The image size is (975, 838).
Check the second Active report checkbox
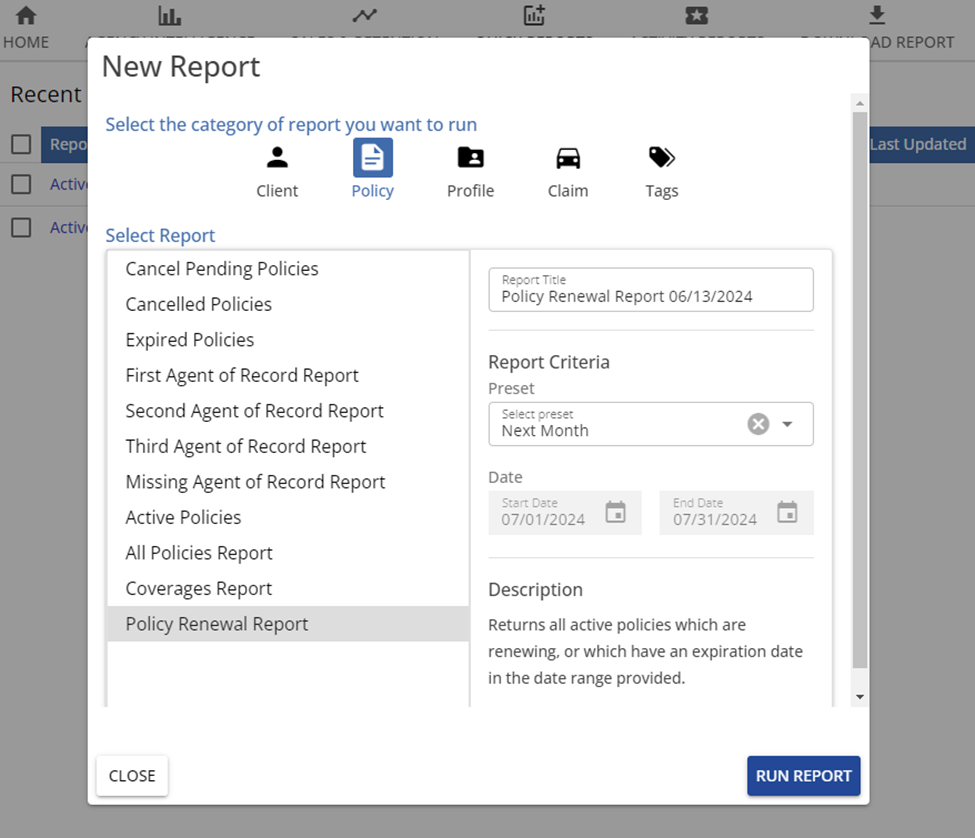click(20, 227)
